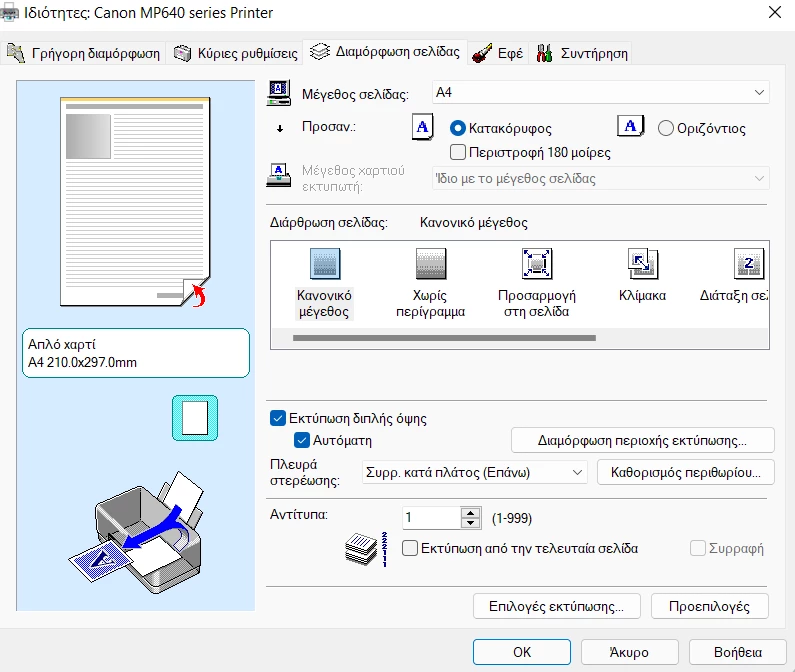This screenshot has height=672, width=795.
Task: Decrease copies with the down spinner arrow
Action: 471,523
